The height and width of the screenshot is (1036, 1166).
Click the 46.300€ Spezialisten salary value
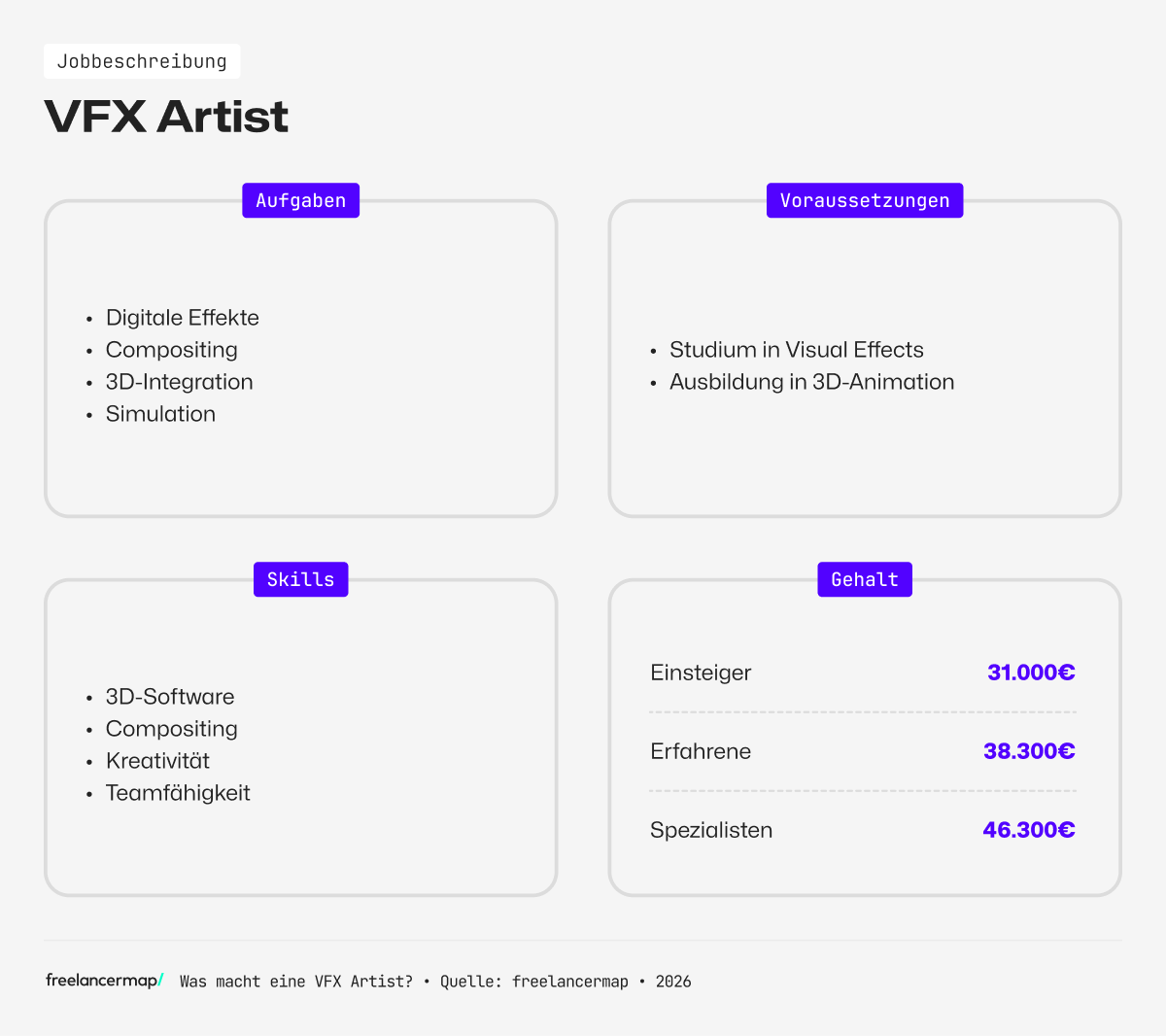[x=1028, y=830]
